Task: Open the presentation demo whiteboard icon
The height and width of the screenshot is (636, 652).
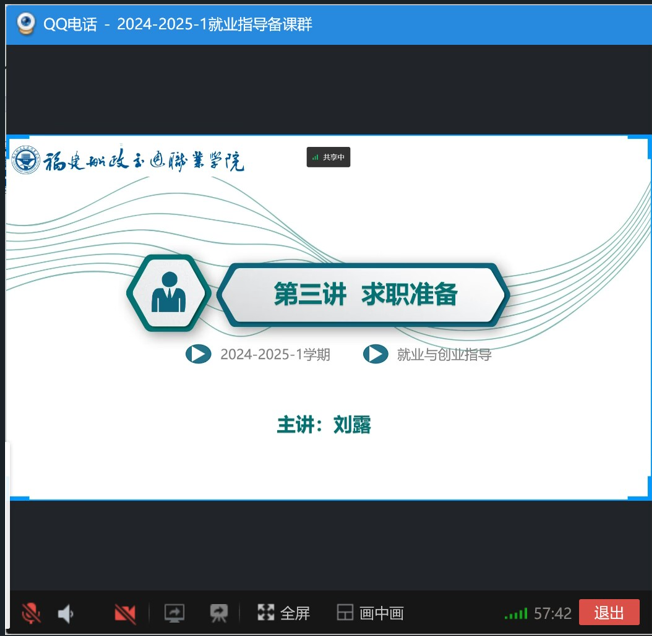Action: (219, 613)
